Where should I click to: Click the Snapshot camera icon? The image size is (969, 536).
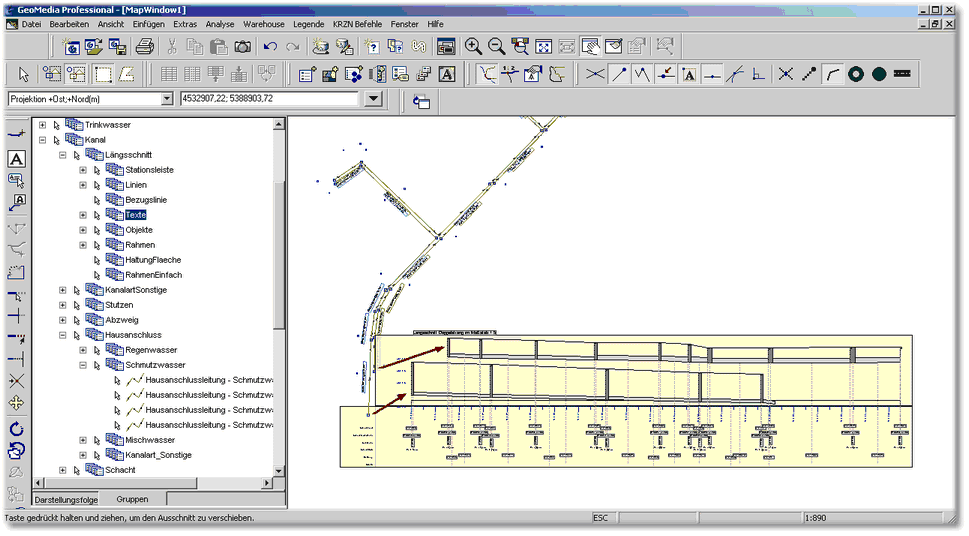coord(242,46)
